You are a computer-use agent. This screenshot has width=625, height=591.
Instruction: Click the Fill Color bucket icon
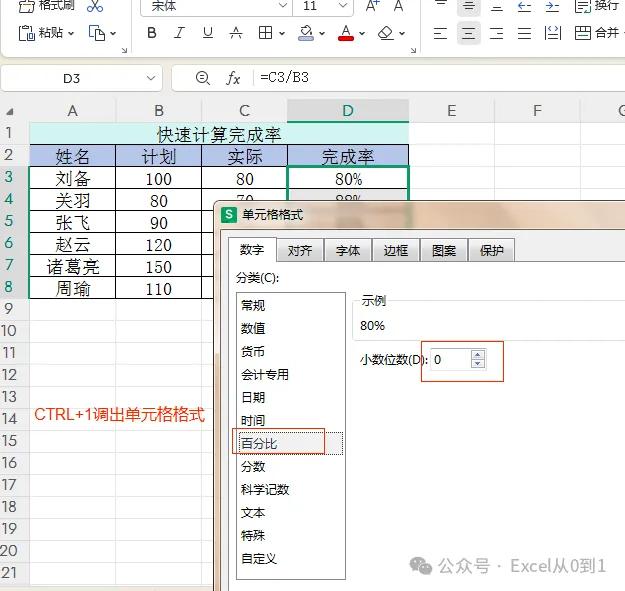[306, 33]
